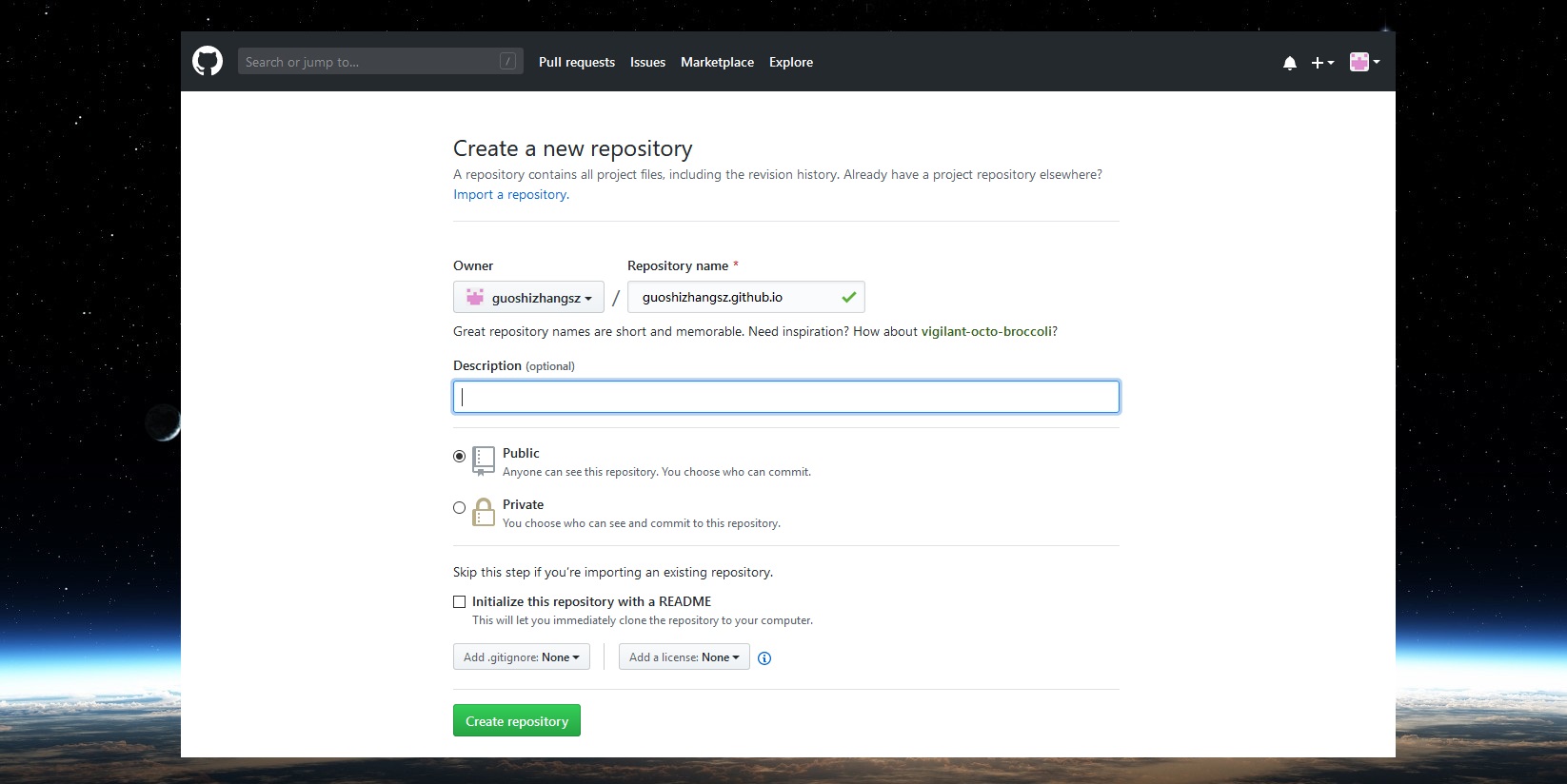Select the Private radio button
The width and height of the screenshot is (1567, 784).
pos(460,508)
